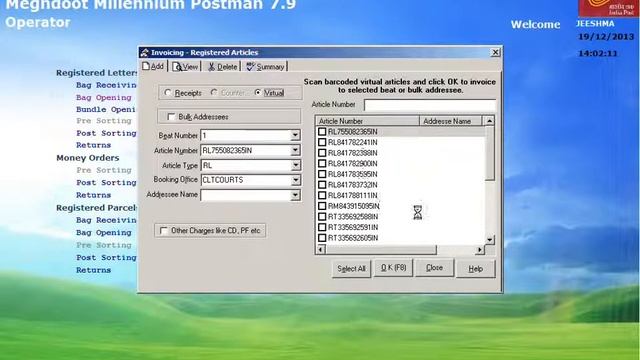Image resolution: width=640 pixels, height=360 pixels.
Task: Click the Invoicing dialog title bar icon
Action: (144, 52)
